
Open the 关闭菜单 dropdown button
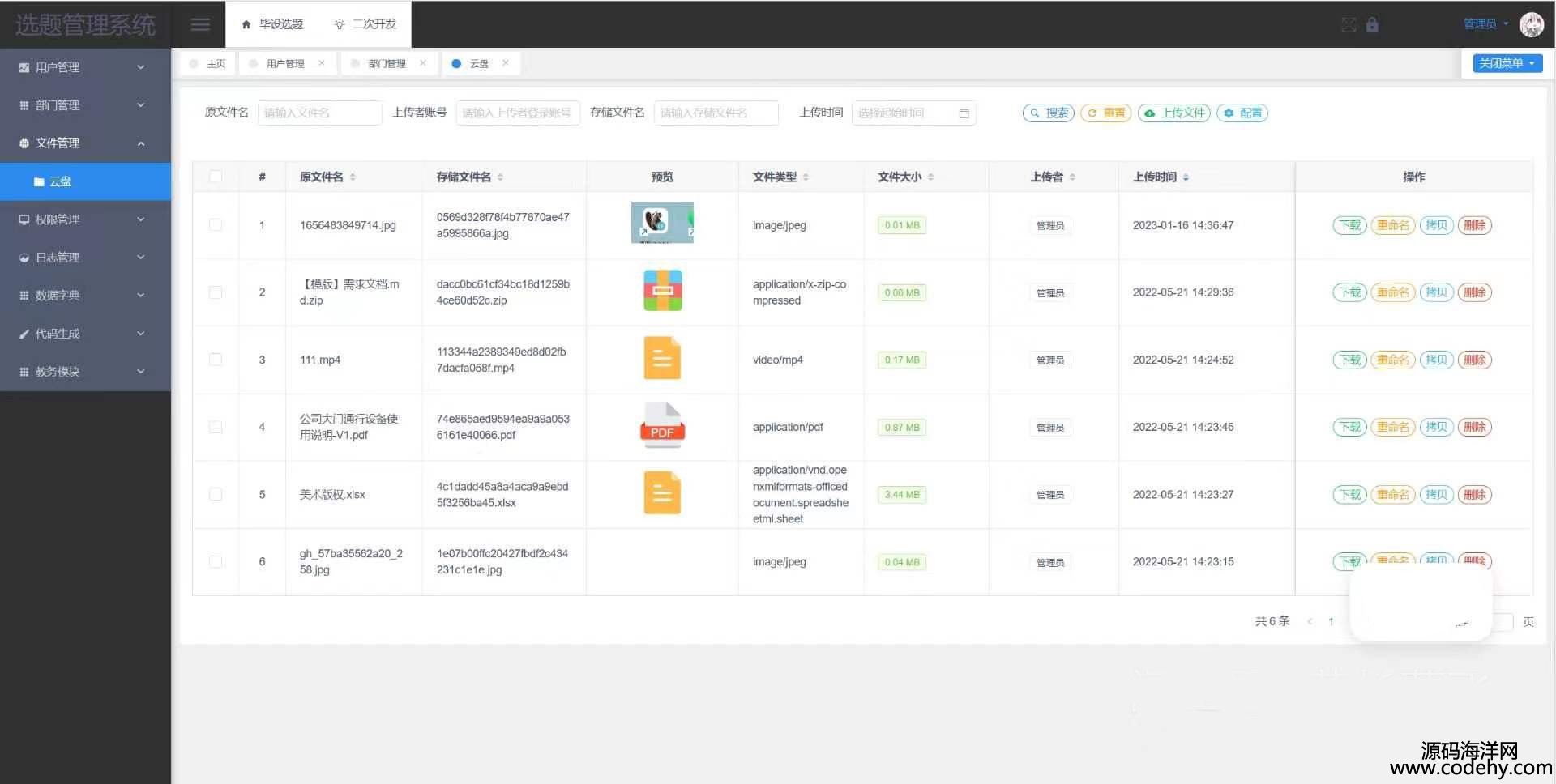click(x=1507, y=63)
